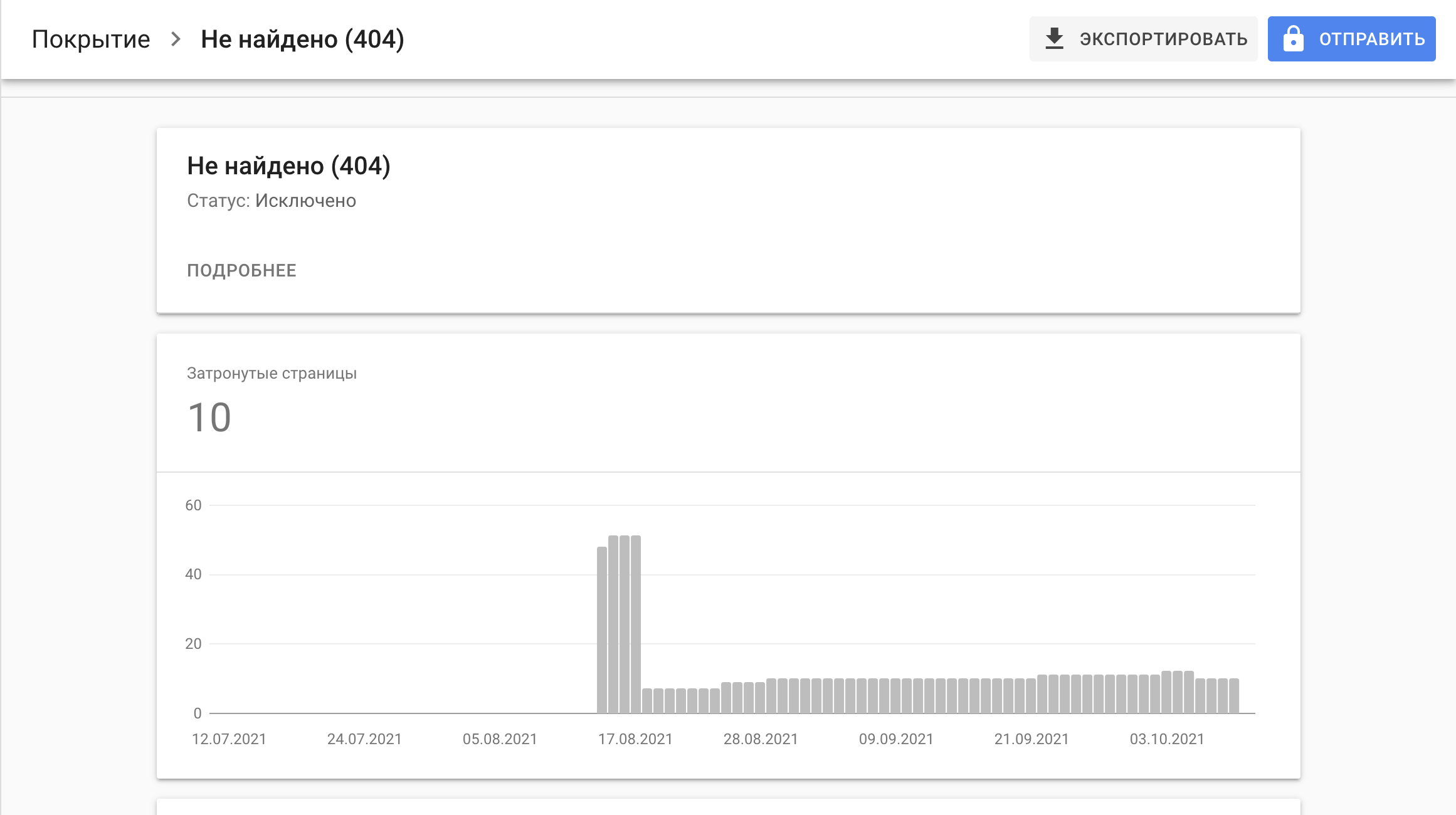Click the download icon in Экспортировать button
This screenshot has width=1456, height=815.
(x=1055, y=39)
